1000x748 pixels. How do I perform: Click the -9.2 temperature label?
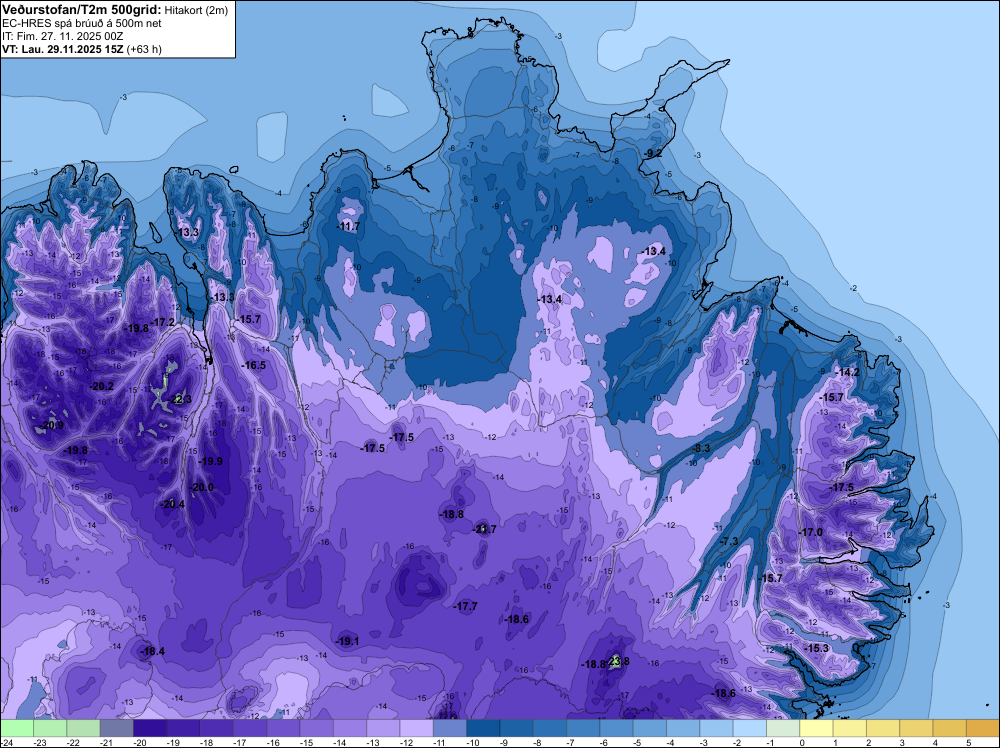(x=652, y=153)
